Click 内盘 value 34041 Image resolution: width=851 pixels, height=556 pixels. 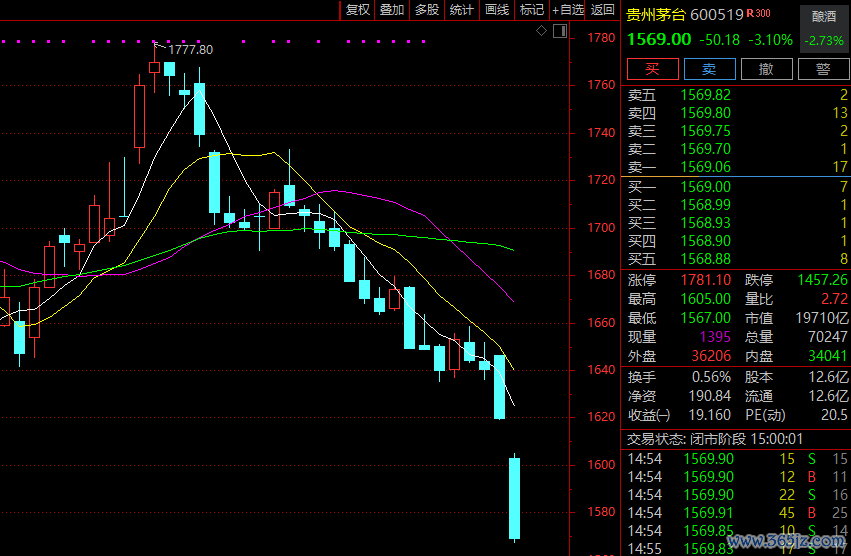[x=827, y=356]
